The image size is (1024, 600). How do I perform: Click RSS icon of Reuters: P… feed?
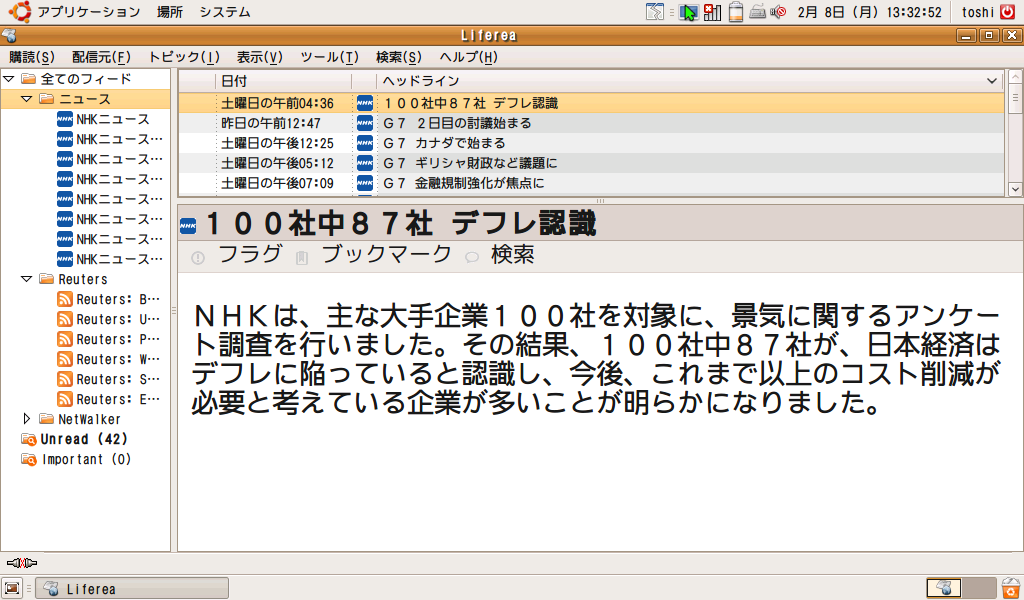tap(65, 339)
